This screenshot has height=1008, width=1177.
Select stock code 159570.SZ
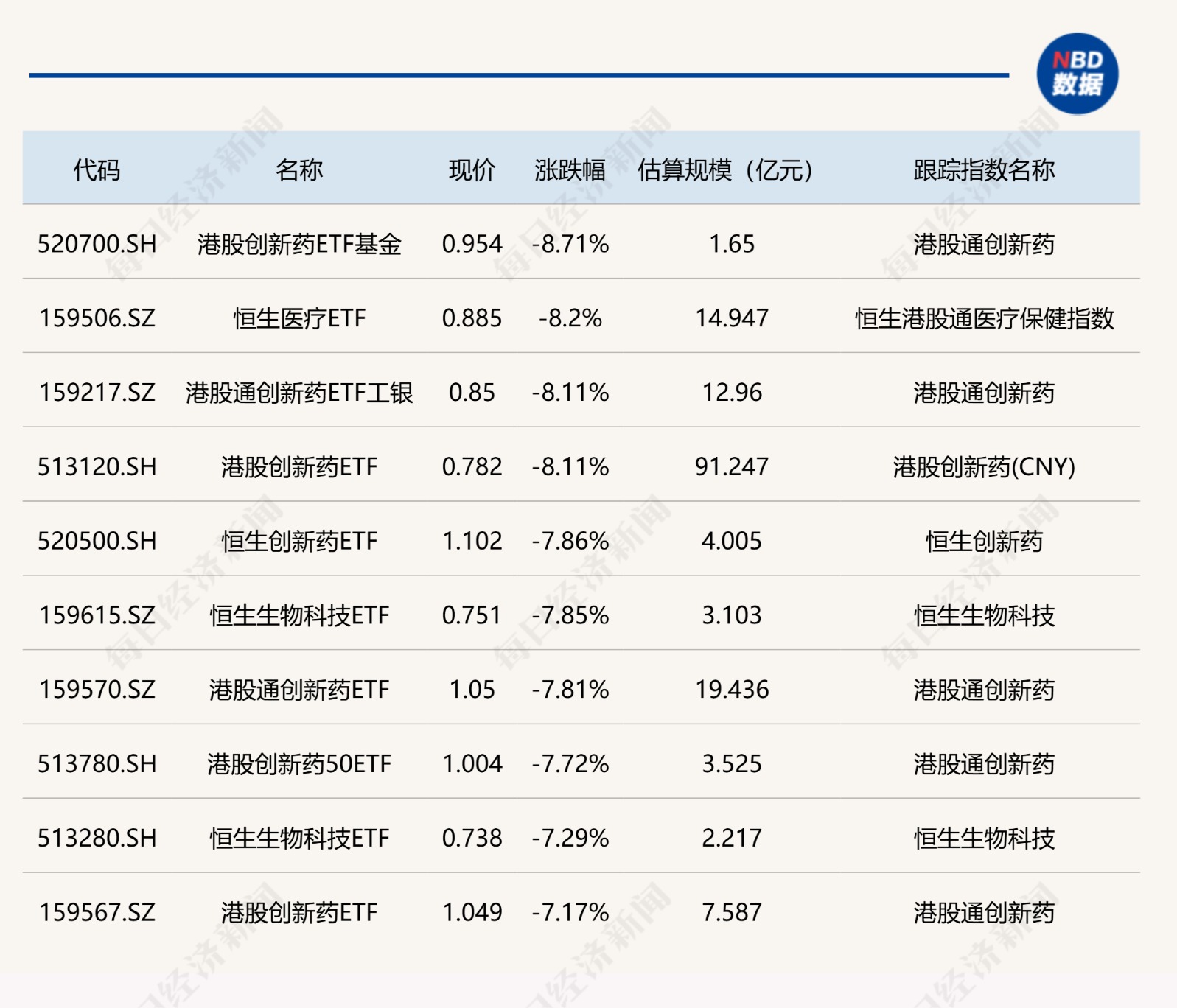97,690
